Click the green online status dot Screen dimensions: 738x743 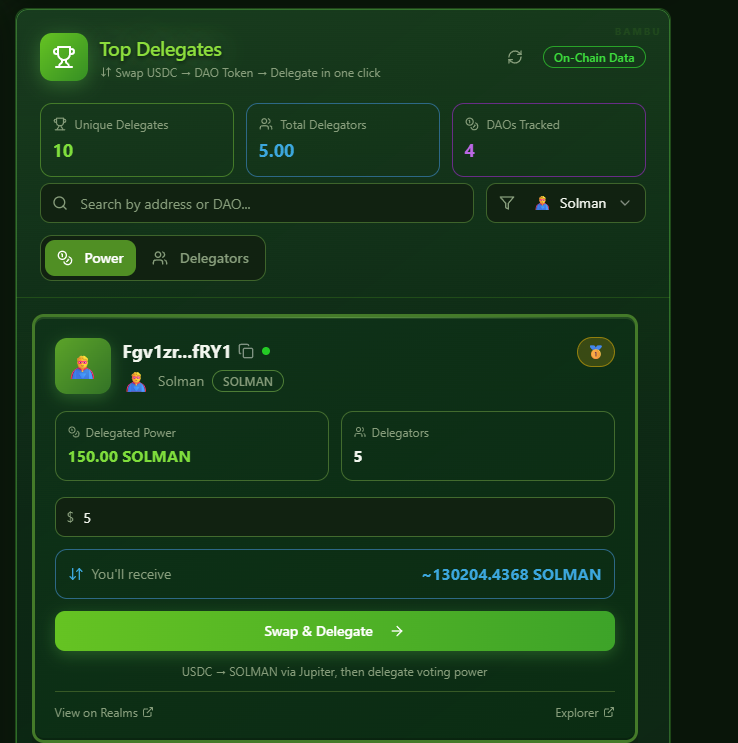(x=266, y=351)
